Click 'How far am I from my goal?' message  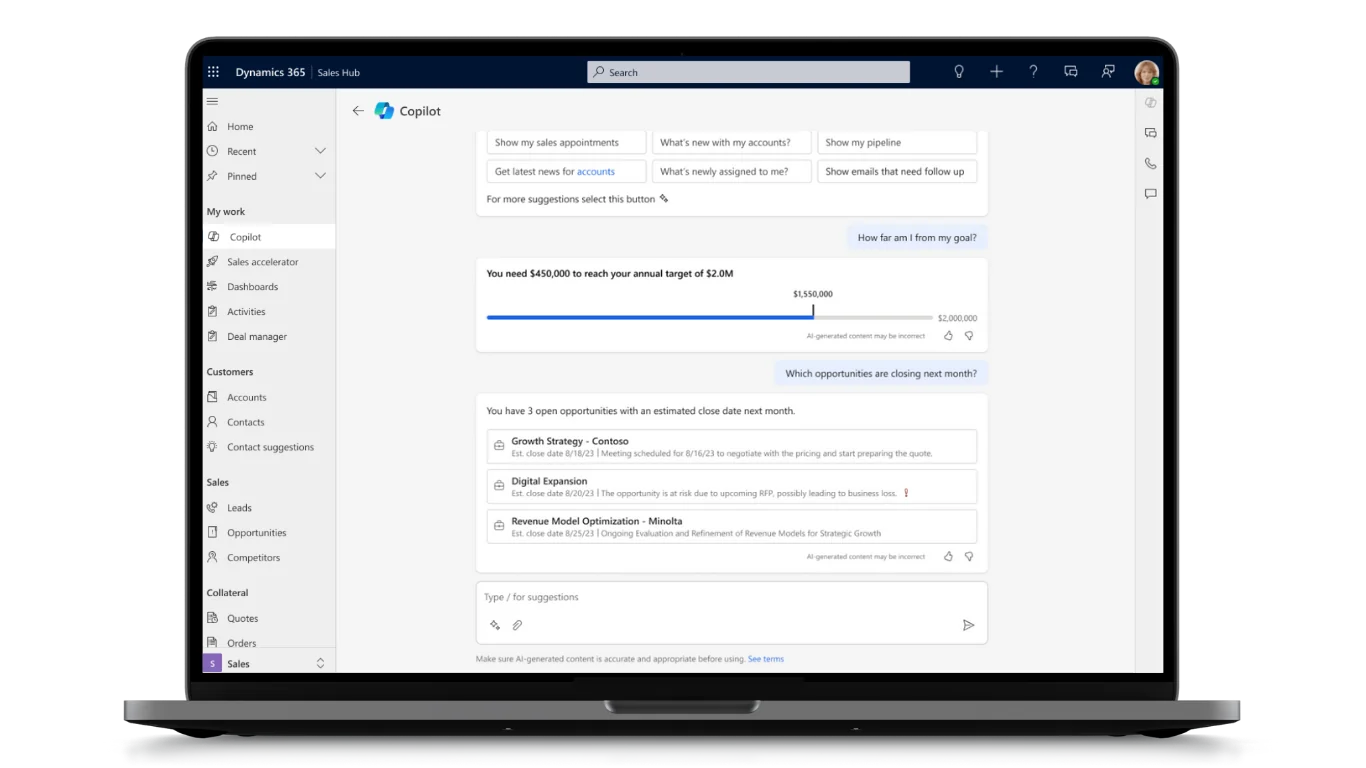(x=917, y=238)
